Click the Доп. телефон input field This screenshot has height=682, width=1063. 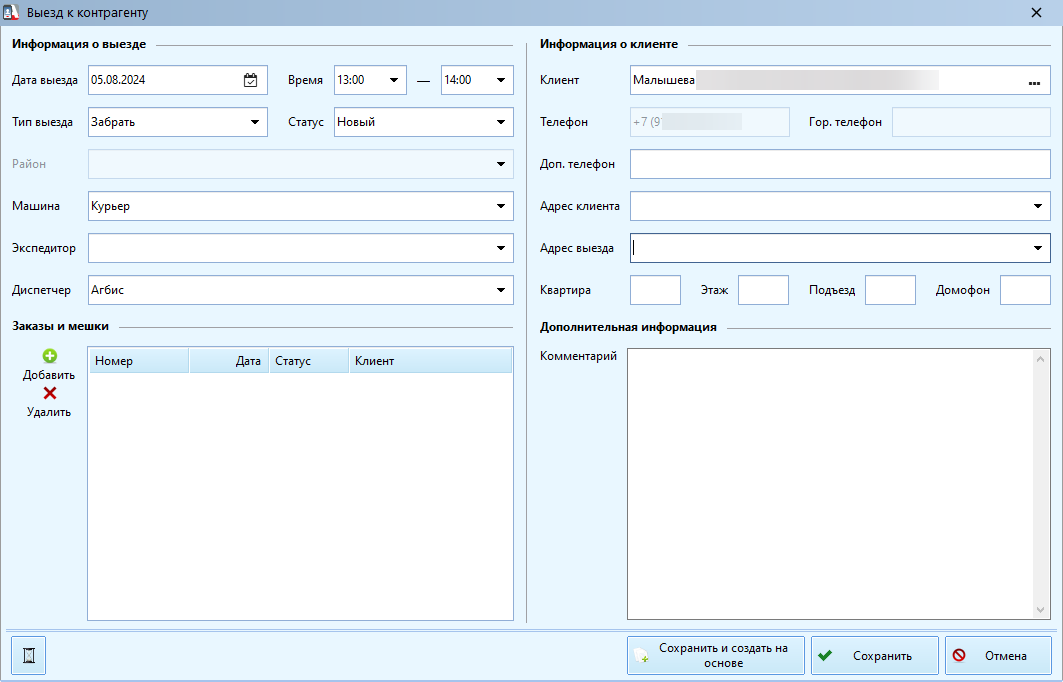(x=840, y=164)
